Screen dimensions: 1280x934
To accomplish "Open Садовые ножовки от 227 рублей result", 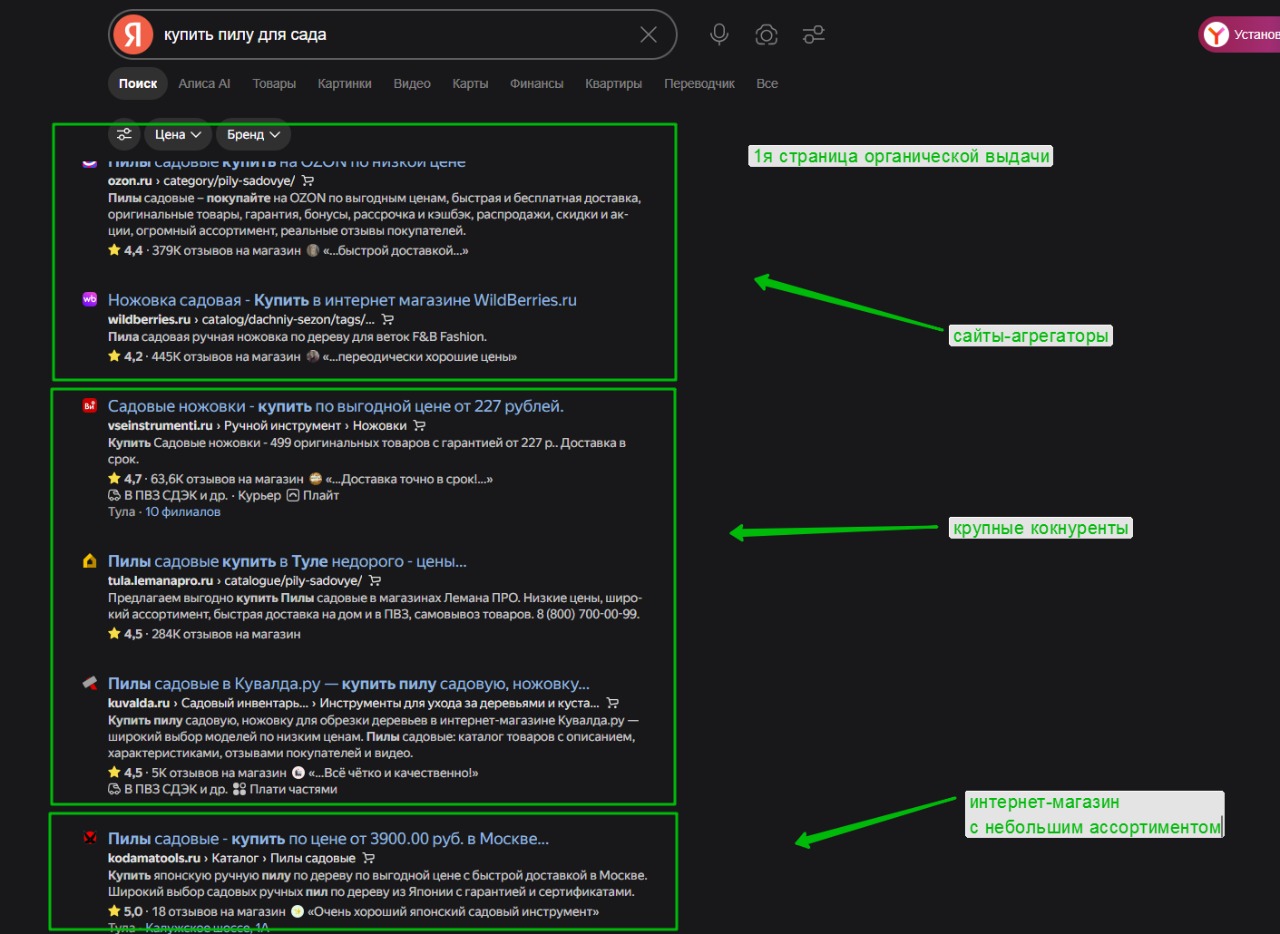I will pyautogui.click(x=336, y=407).
